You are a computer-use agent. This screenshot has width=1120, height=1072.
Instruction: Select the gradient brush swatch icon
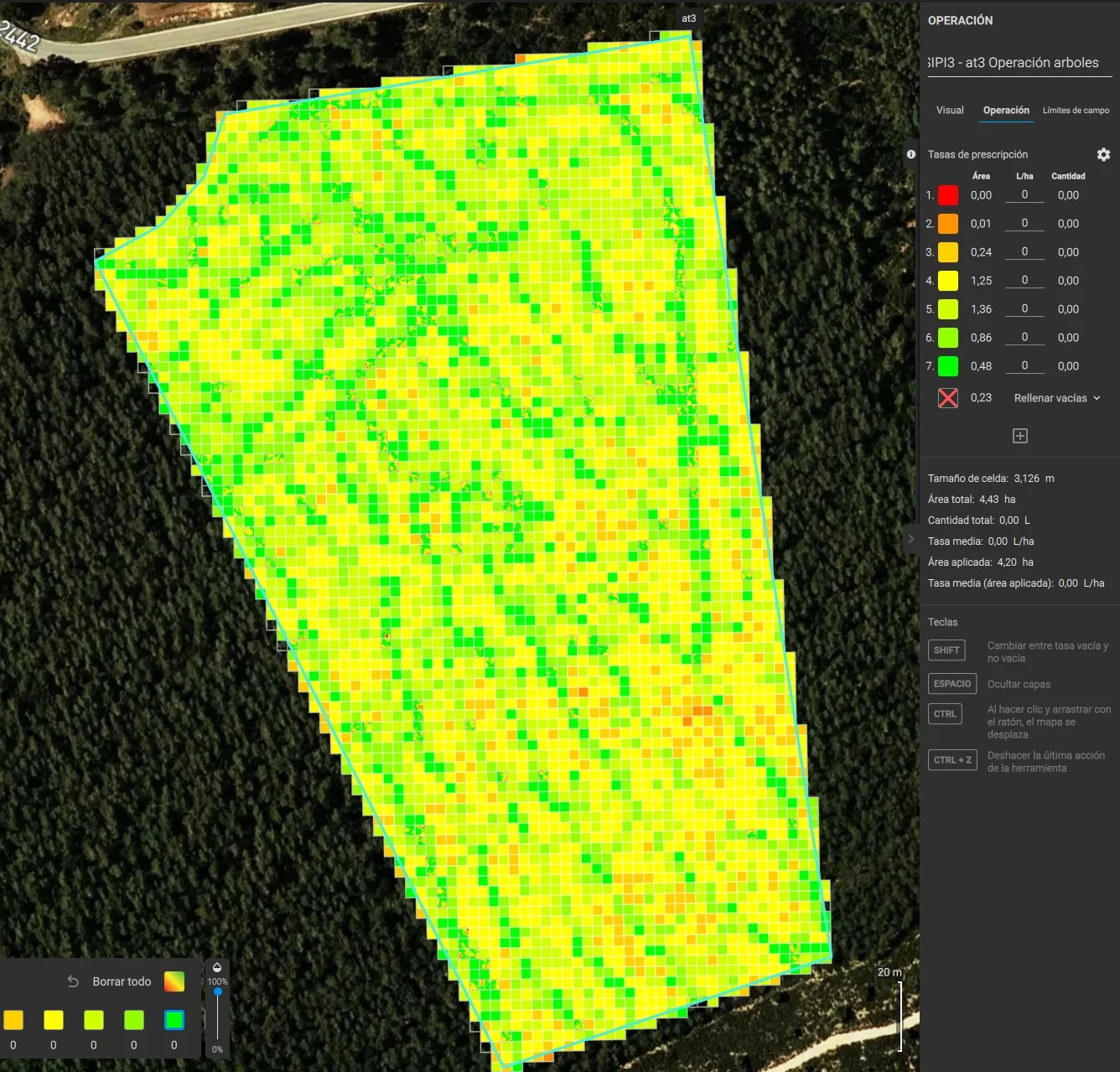174,981
